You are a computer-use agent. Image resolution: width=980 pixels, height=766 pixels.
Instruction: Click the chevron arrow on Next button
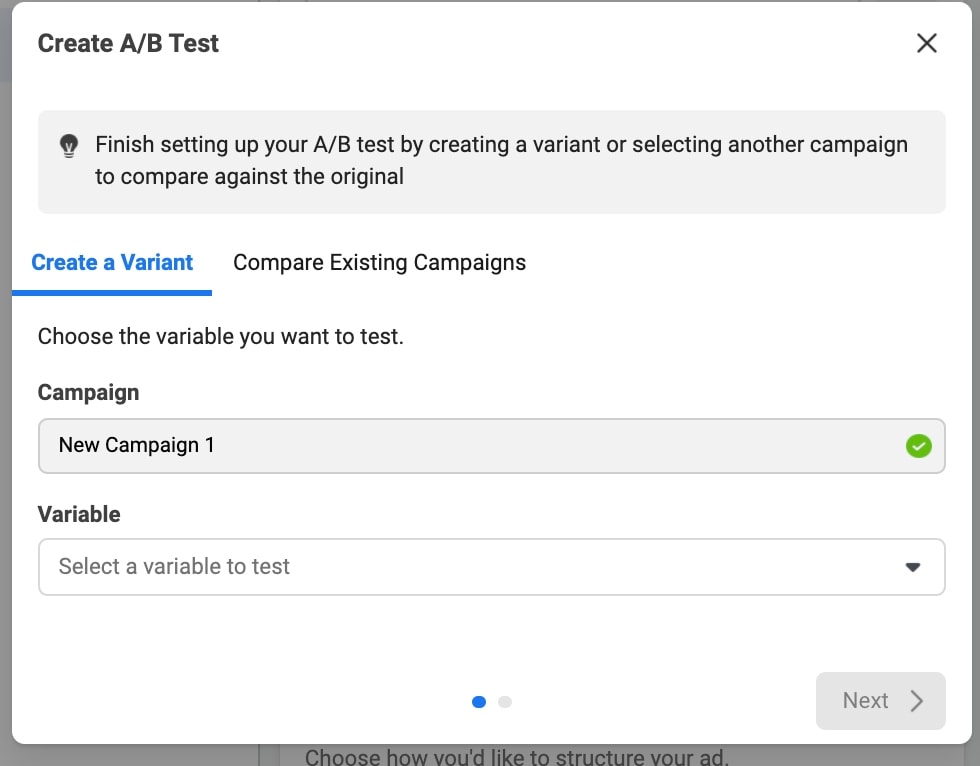[916, 701]
